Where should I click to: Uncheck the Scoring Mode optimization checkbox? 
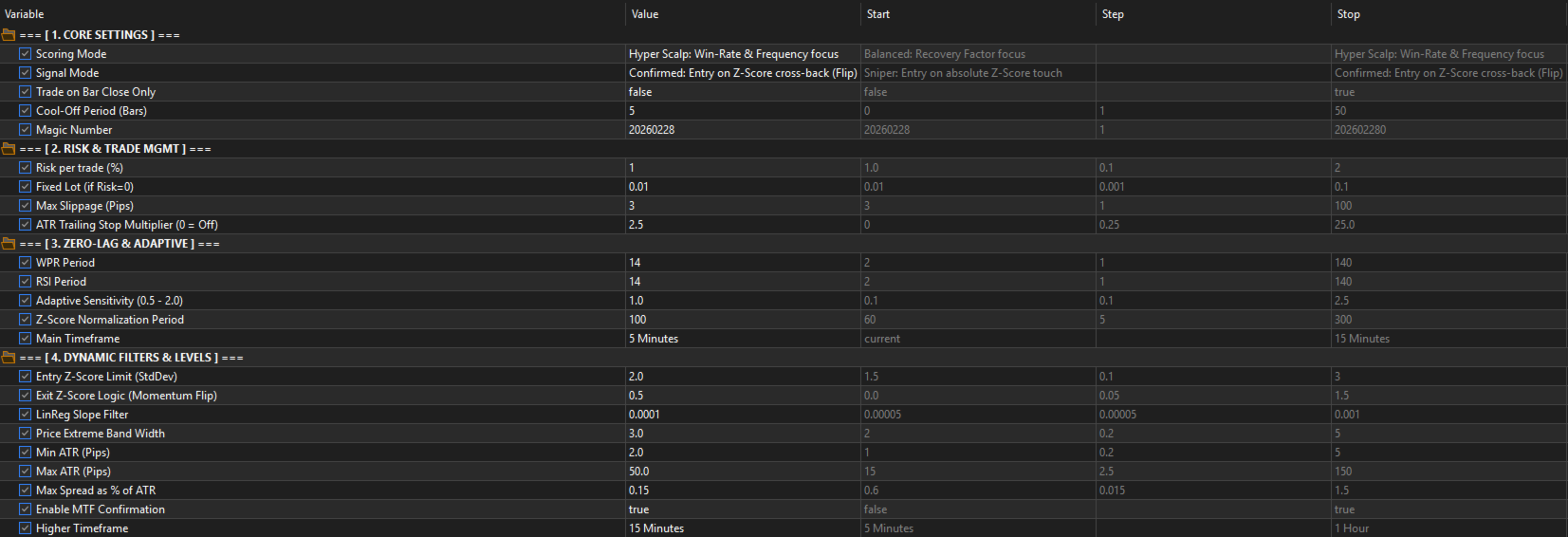(x=26, y=54)
